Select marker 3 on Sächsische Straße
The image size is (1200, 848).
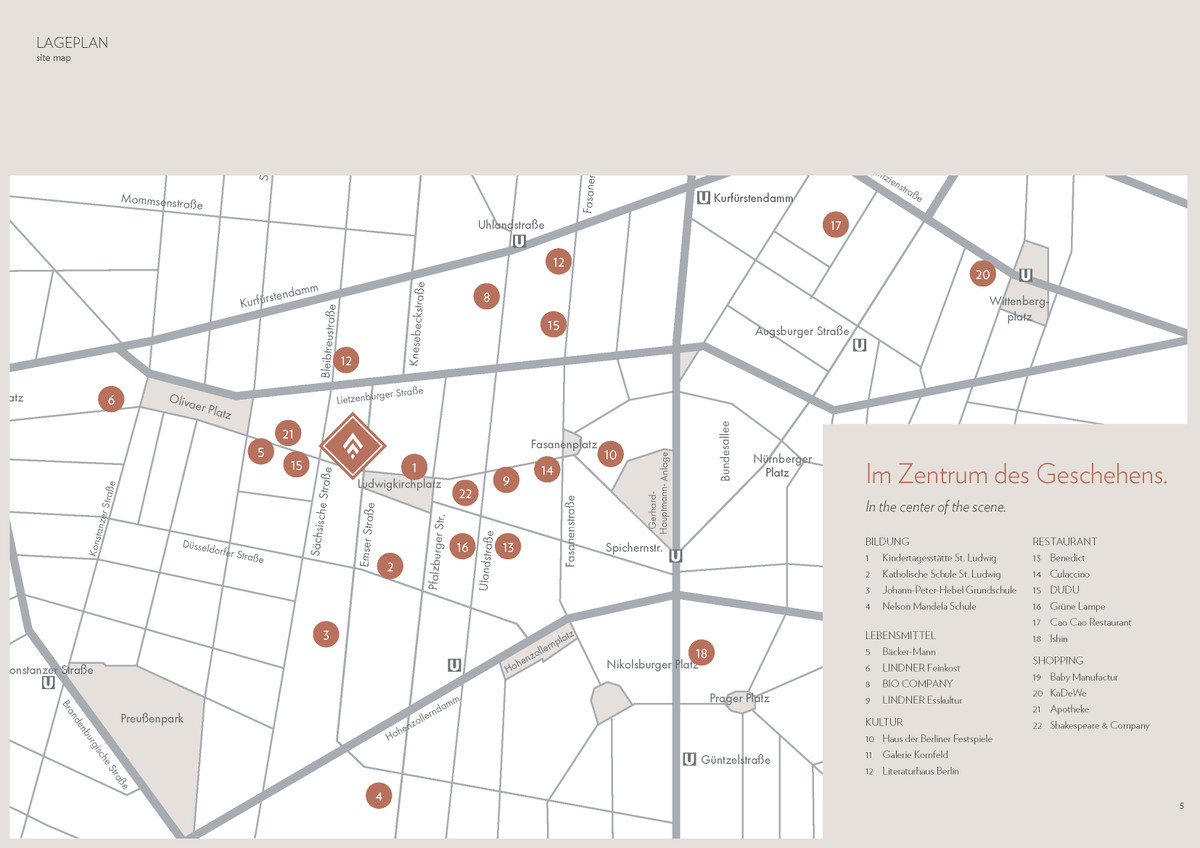[325, 634]
